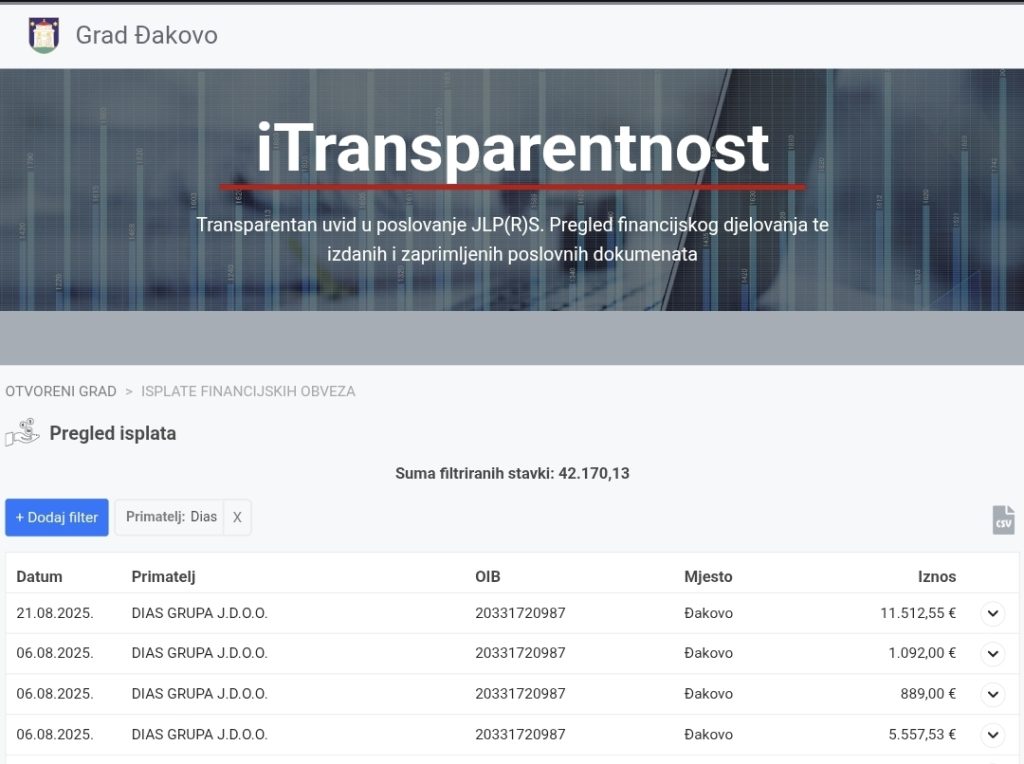The width and height of the screenshot is (1024, 764).
Task: Select the 21.08.2025. date cell
Action: [55, 613]
